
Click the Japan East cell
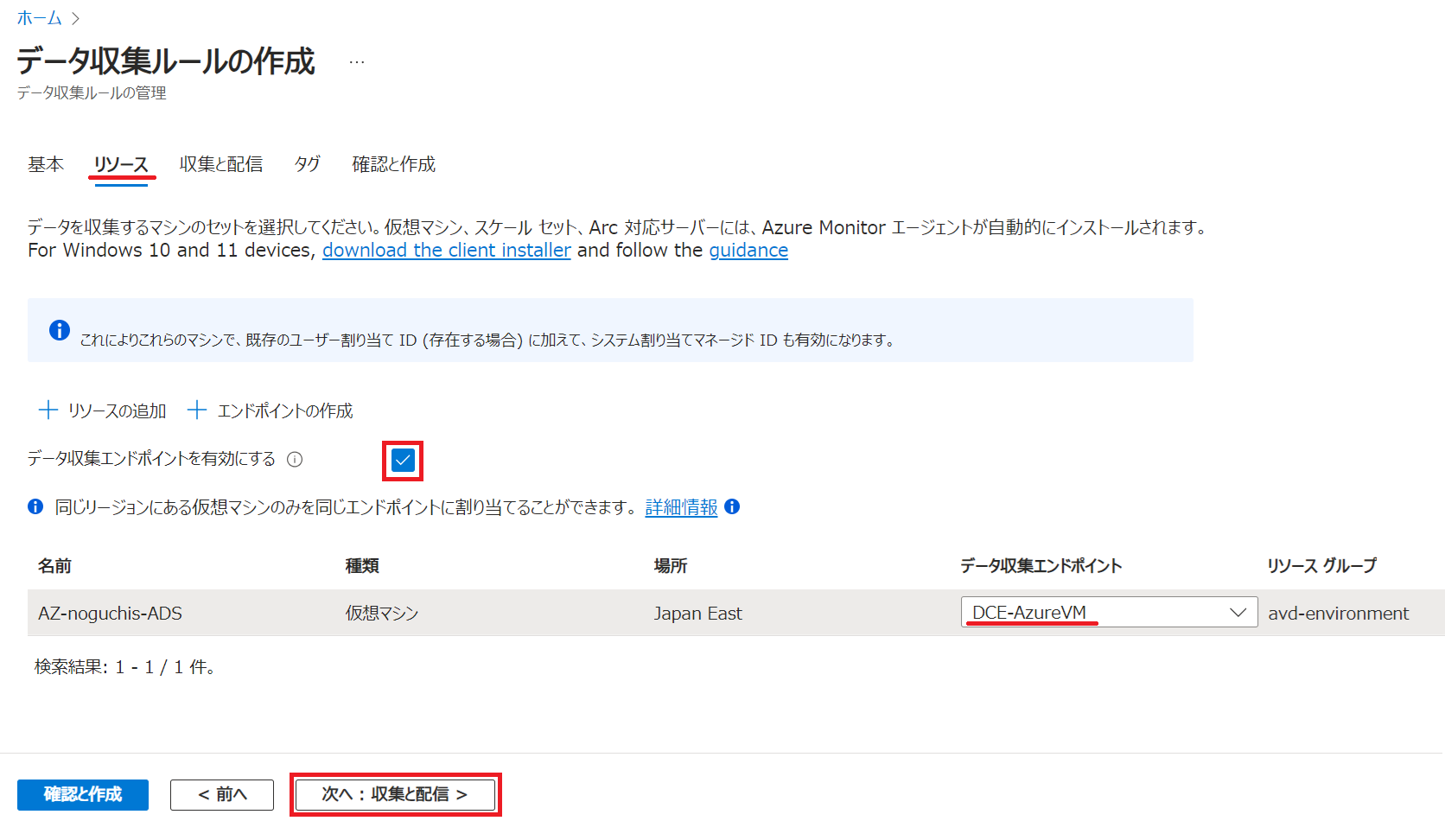(x=697, y=614)
